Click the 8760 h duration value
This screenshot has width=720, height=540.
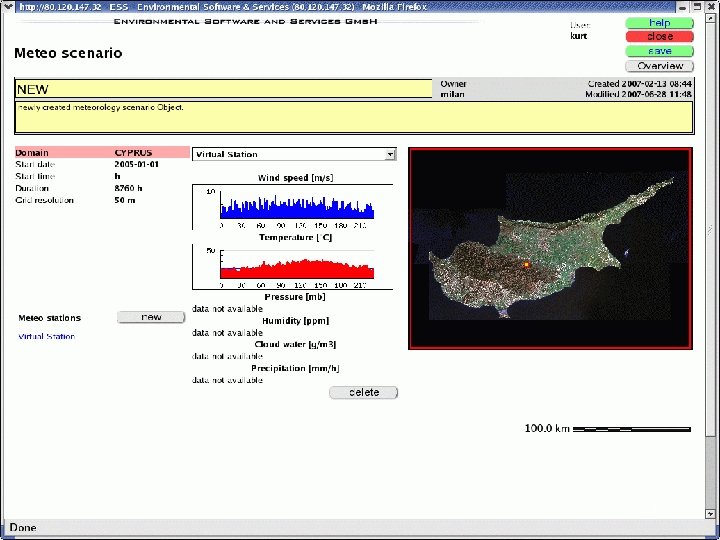tap(128, 188)
